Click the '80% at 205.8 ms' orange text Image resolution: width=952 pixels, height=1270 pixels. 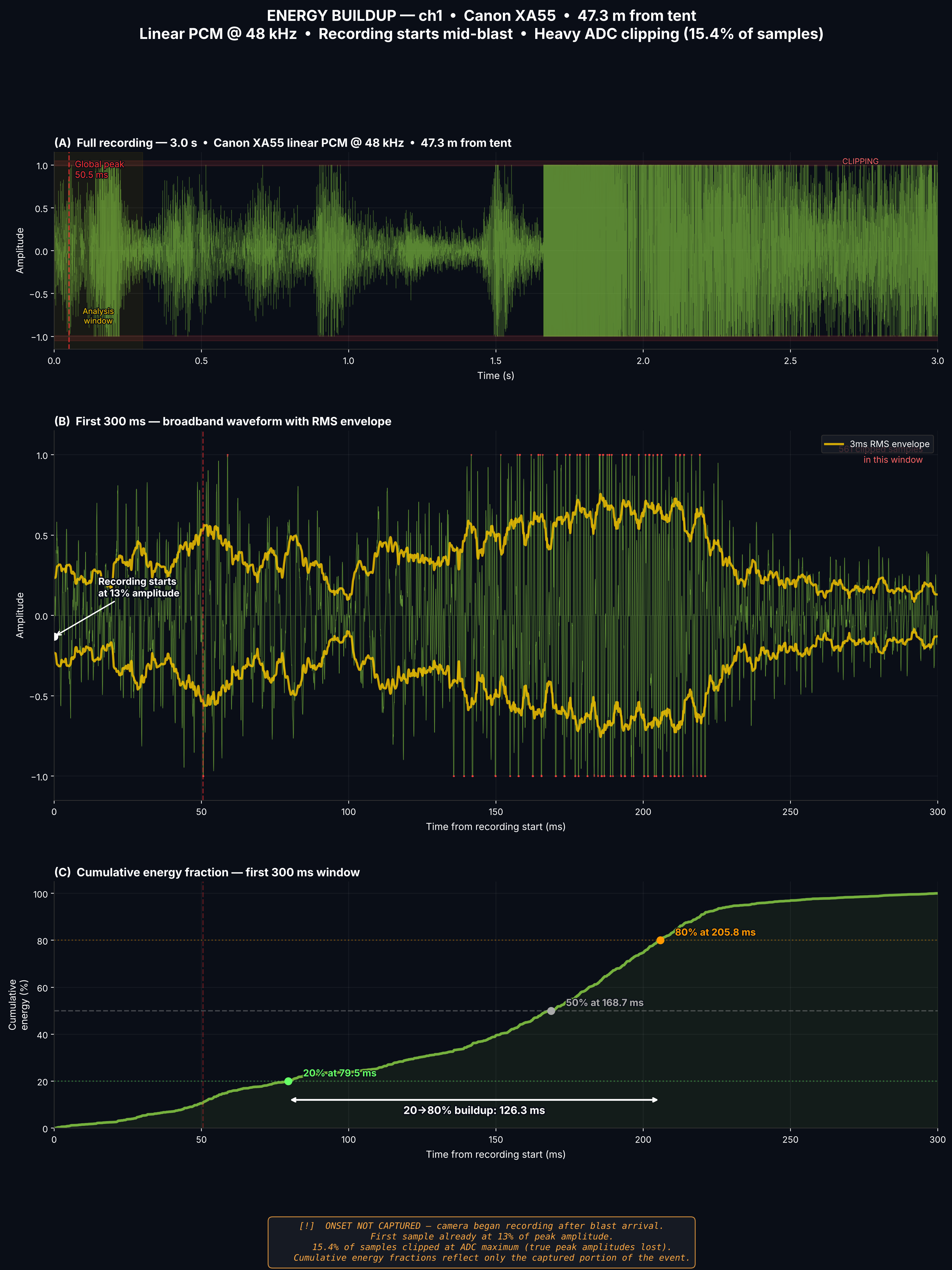[715, 932]
